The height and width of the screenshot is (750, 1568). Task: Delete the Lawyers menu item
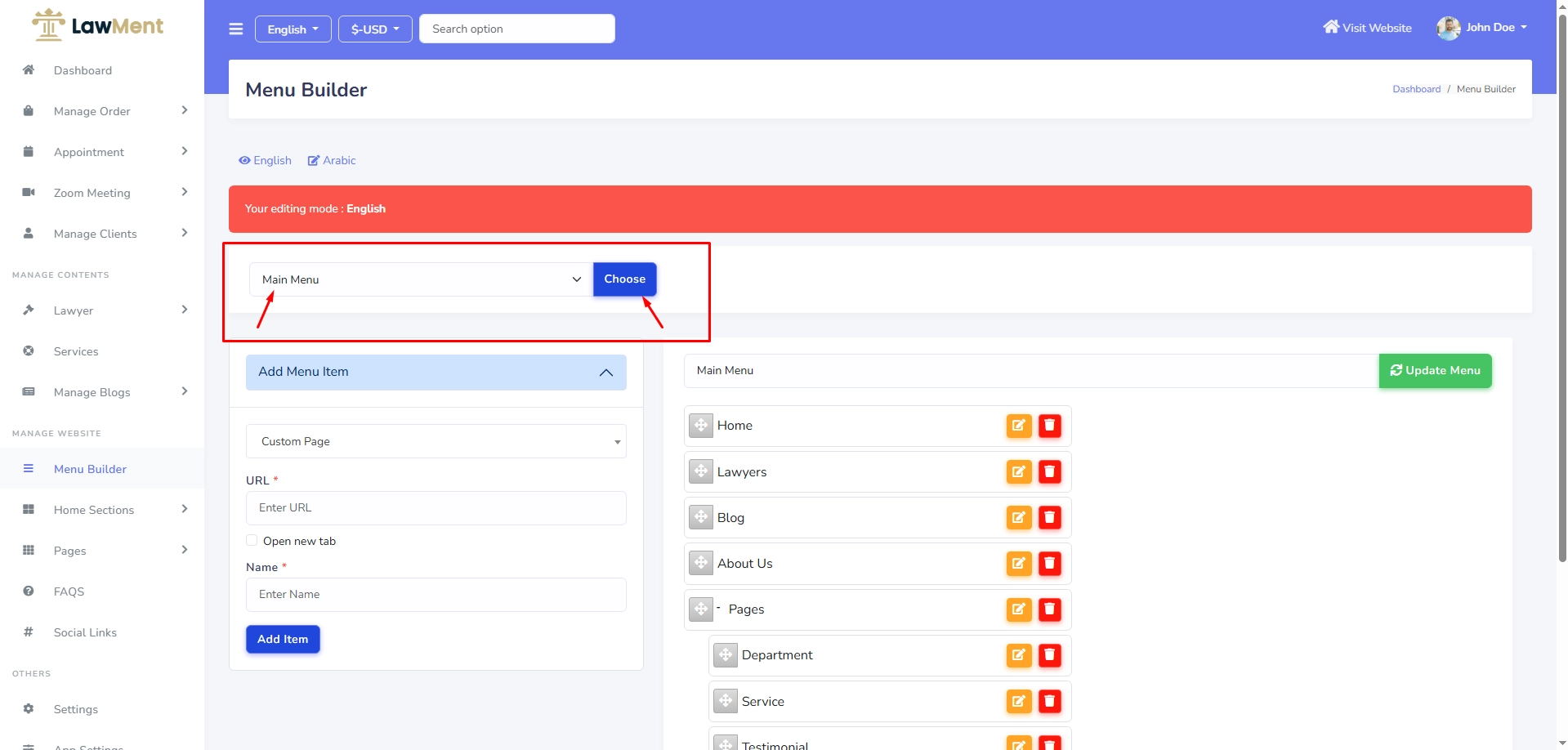[1049, 471]
